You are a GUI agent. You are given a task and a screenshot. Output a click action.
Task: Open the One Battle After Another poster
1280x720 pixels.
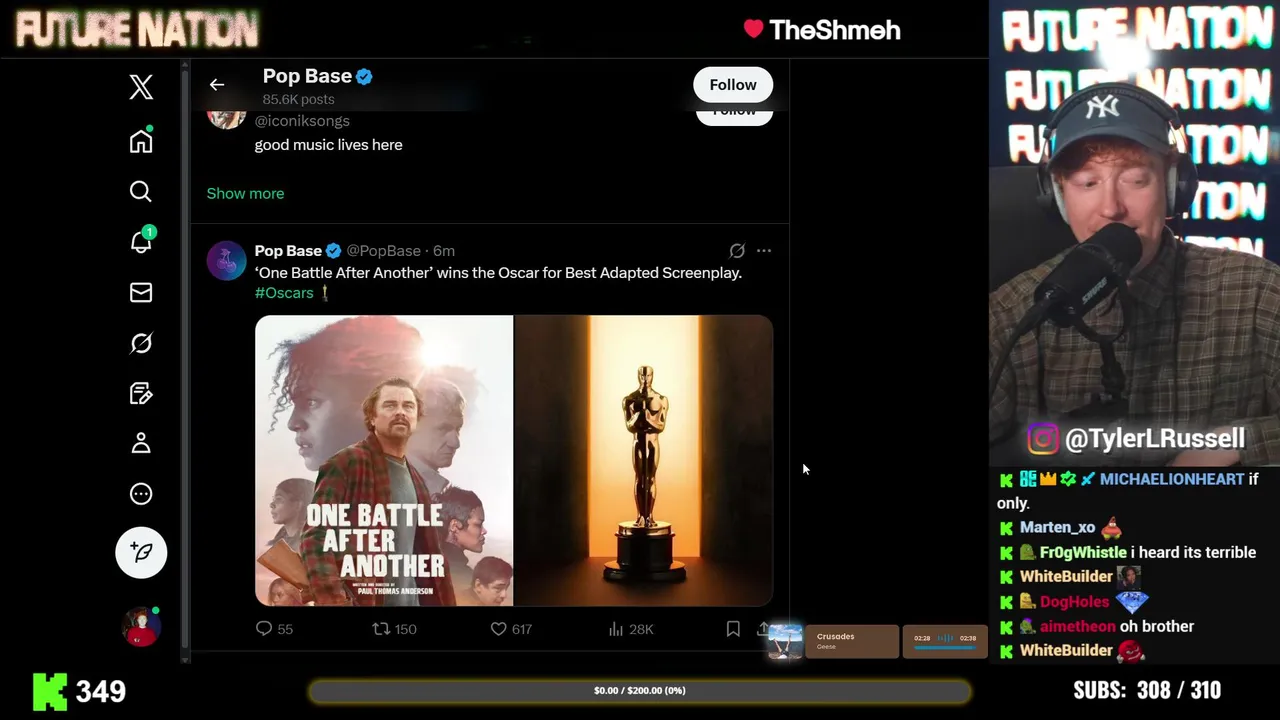coord(384,461)
